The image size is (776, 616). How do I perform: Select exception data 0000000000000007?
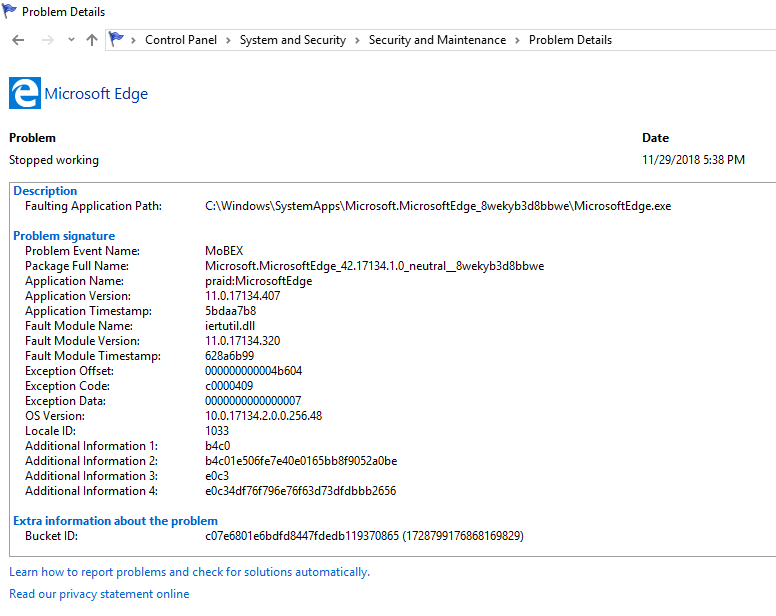(253, 401)
